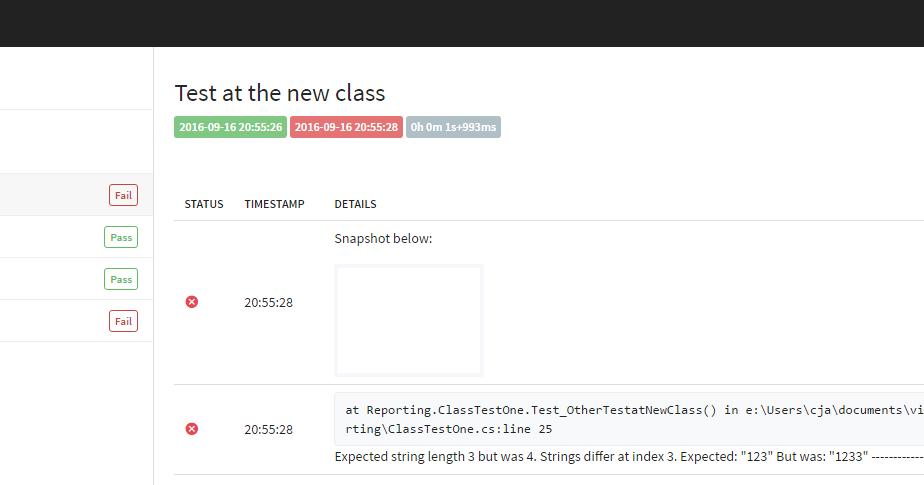The image size is (924, 485).
Task: Click the TIMESTAMP column header
Action: coord(275,204)
